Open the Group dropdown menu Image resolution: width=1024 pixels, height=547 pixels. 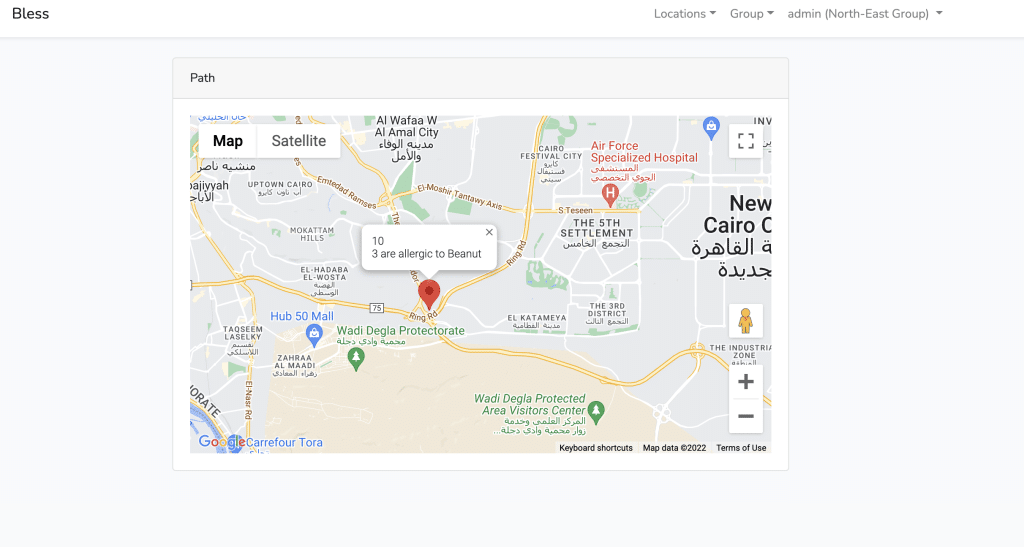(752, 14)
